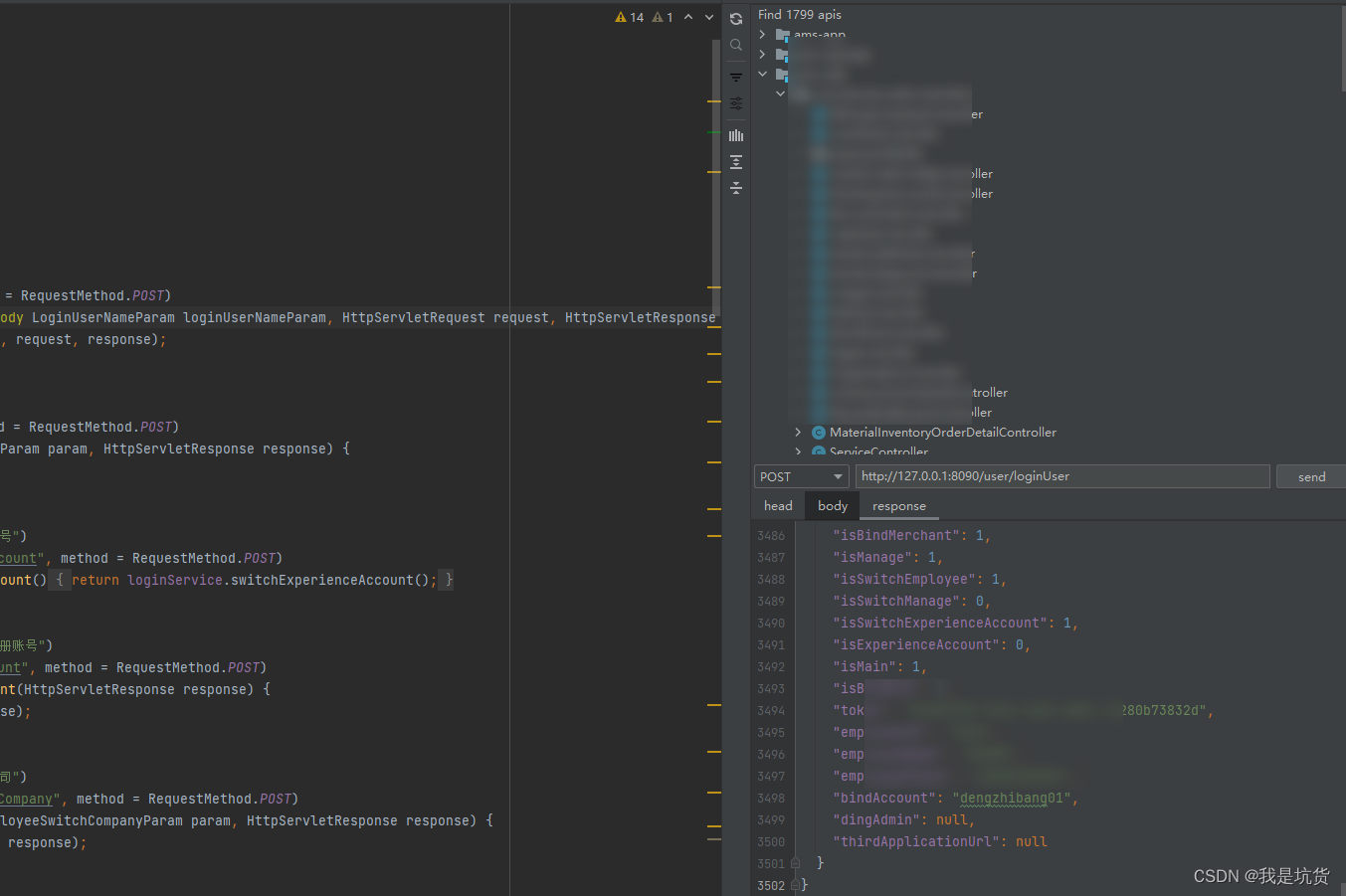Open the filter funnel icon in the API toolbar

[736, 78]
